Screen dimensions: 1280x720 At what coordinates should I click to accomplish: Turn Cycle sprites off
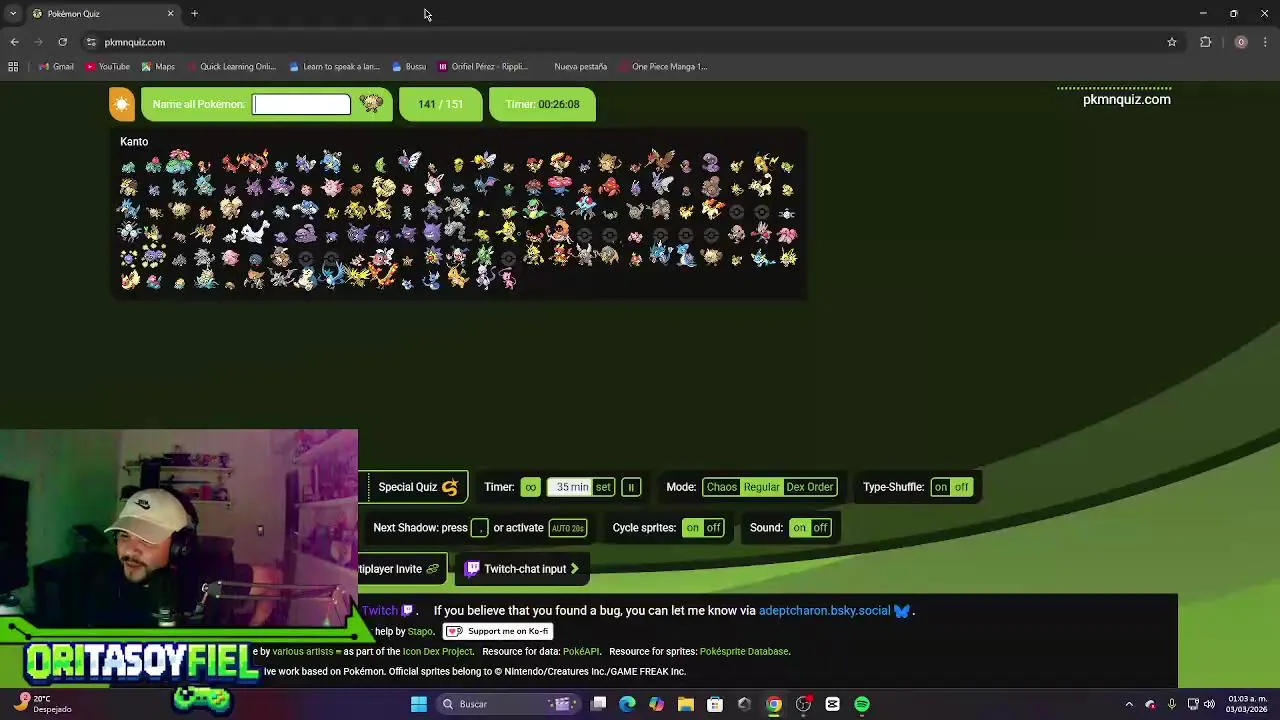[714, 528]
